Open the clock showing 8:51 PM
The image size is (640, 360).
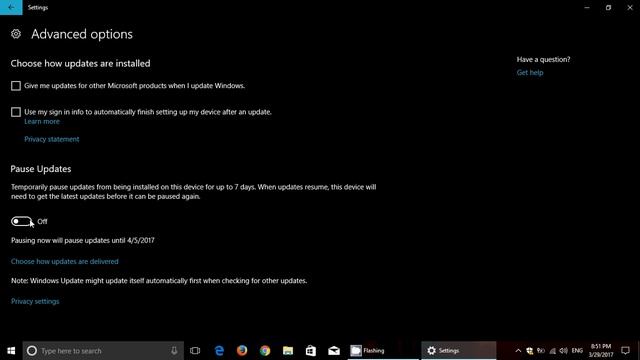pos(601,351)
